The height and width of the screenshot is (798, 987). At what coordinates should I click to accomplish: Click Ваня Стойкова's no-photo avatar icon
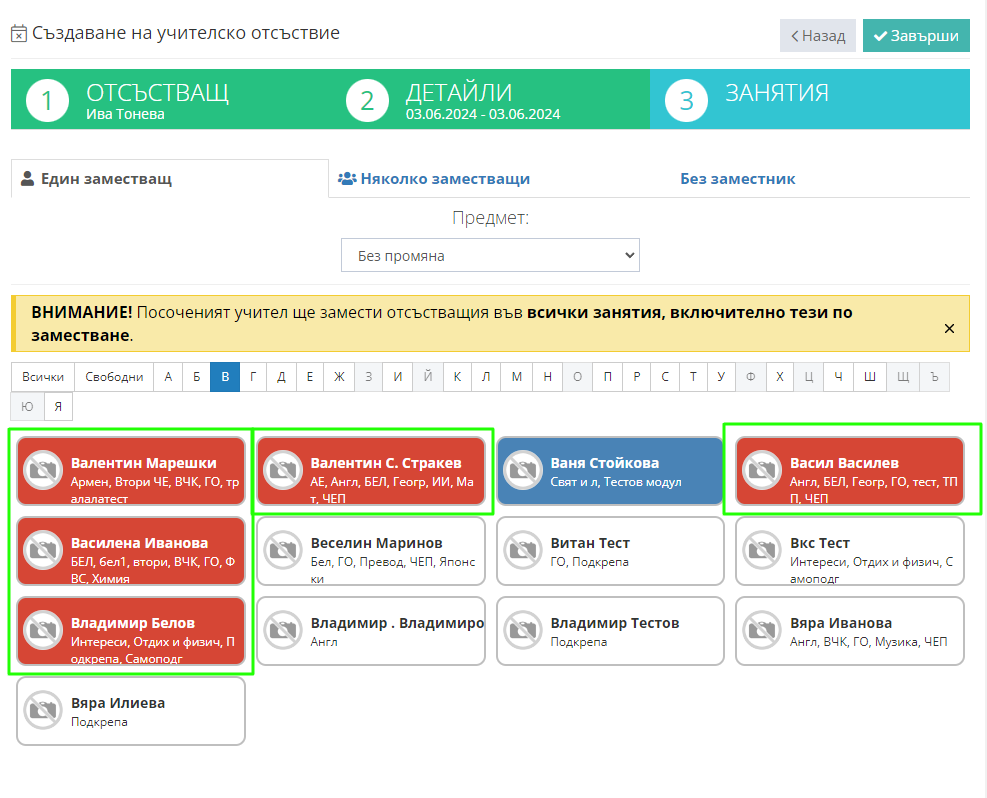(522, 471)
